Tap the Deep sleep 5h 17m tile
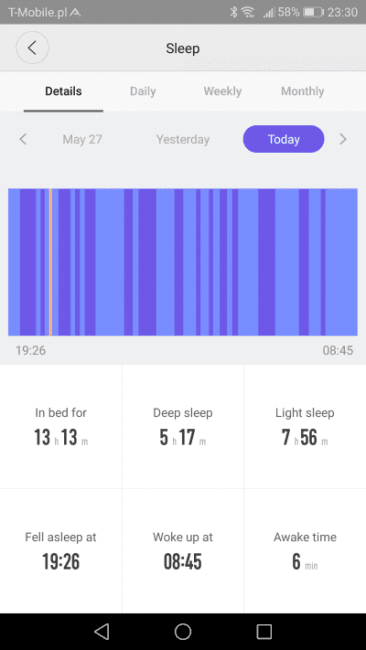The height and width of the screenshot is (650, 366). point(183,427)
